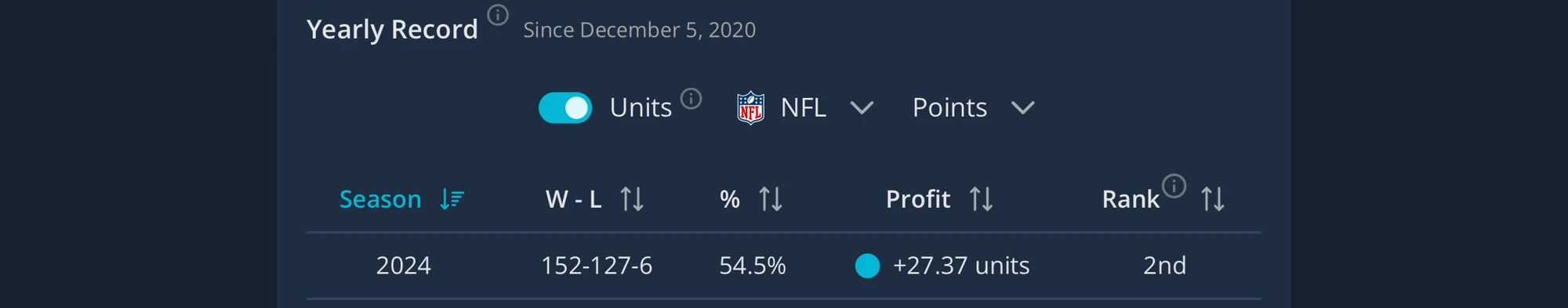Image resolution: width=1568 pixels, height=308 pixels.
Task: Click the NFL shield logo
Action: click(750, 108)
